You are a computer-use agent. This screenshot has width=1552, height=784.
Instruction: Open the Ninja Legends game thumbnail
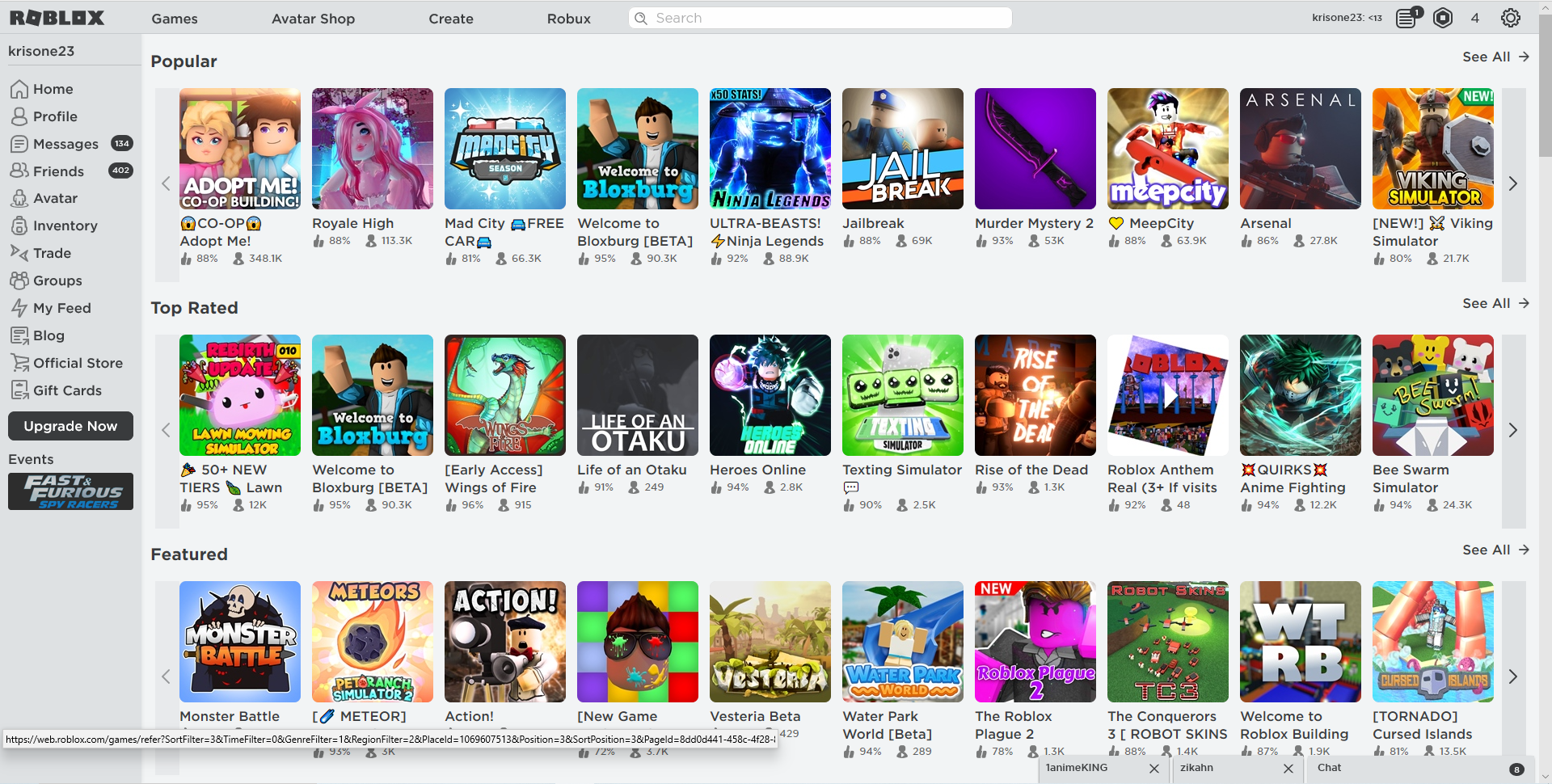tap(770, 149)
